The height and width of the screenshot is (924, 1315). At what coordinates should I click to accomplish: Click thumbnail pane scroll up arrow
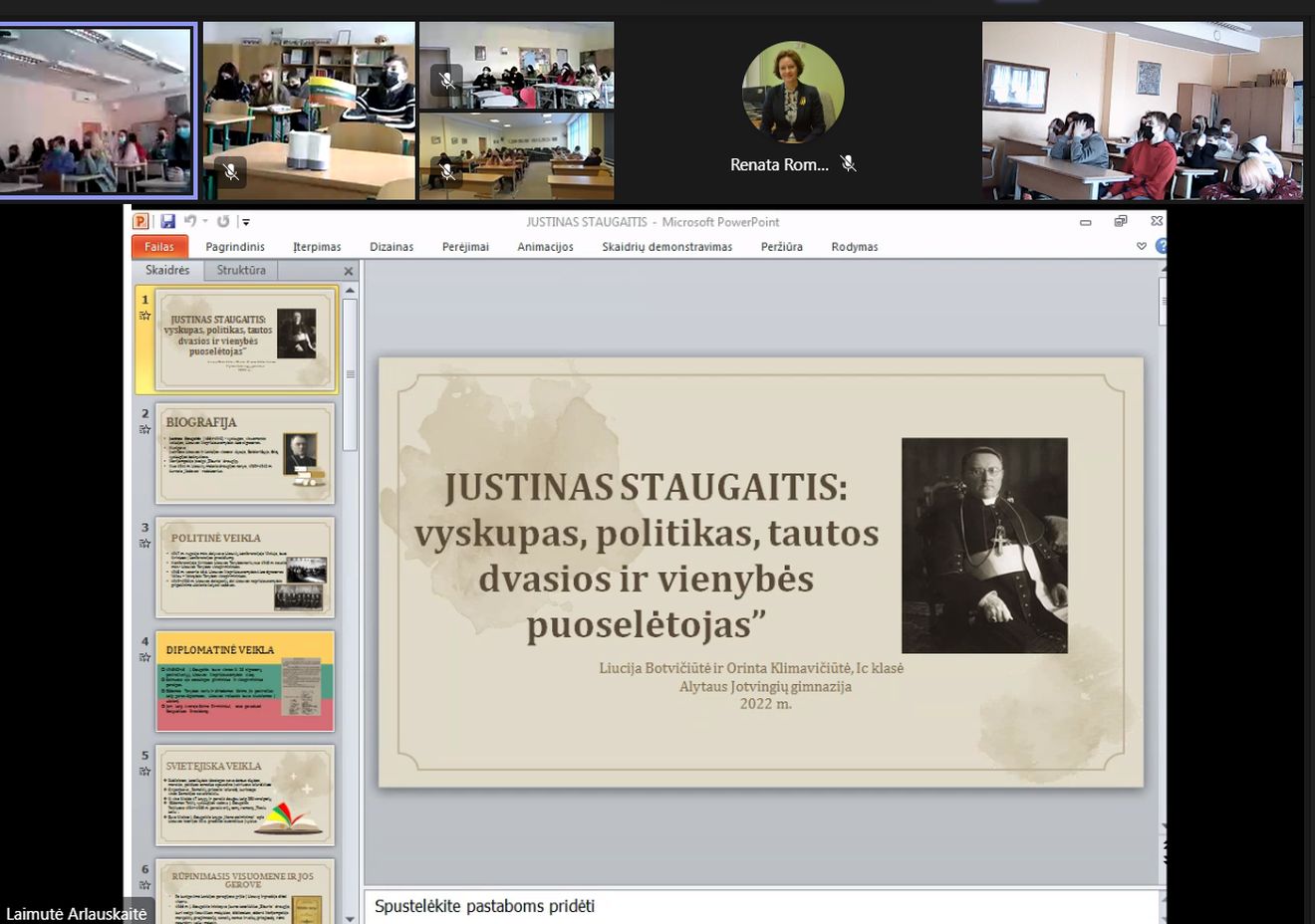click(350, 290)
